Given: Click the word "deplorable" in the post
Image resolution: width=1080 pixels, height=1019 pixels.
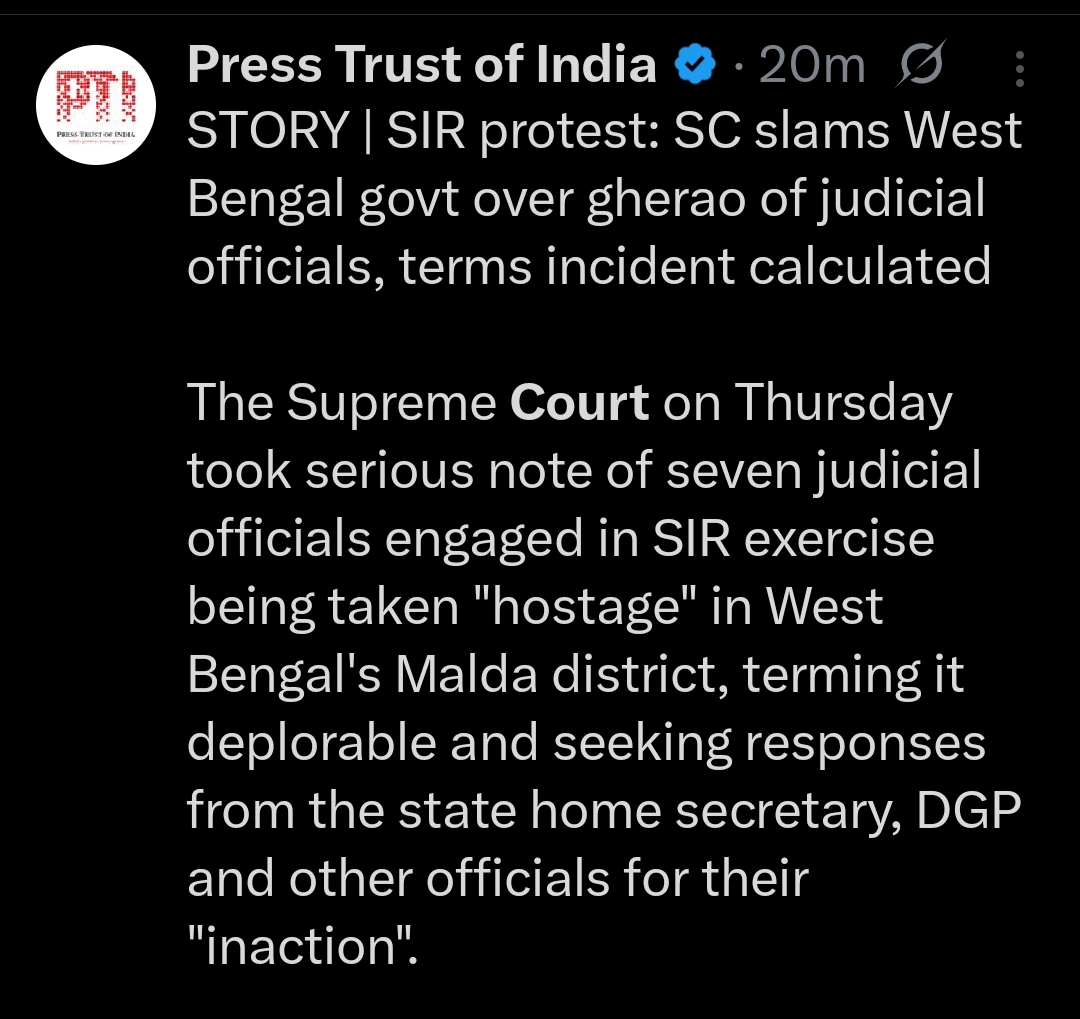Looking at the screenshot, I should pyautogui.click(x=315, y=743).
